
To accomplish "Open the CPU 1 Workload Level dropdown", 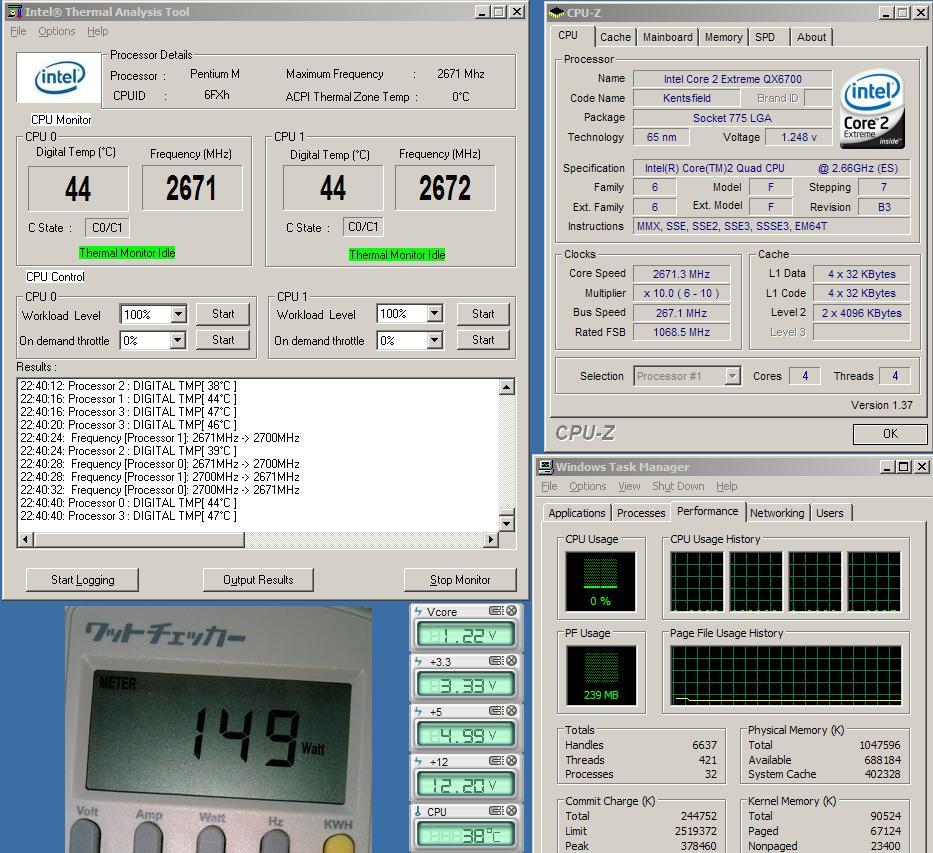I will 435,313.
